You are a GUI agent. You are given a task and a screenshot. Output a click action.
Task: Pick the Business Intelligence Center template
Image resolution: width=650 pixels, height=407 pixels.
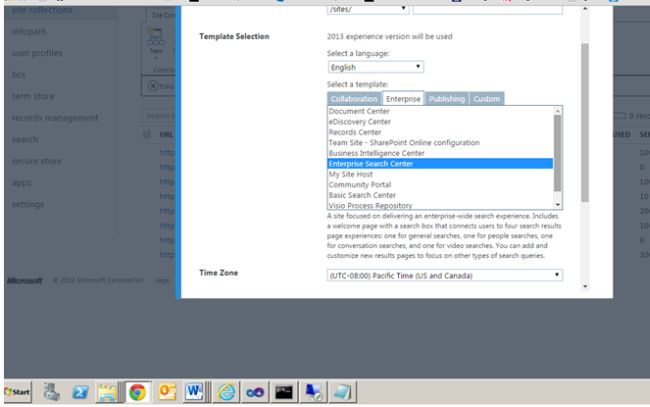pos(440,153)
